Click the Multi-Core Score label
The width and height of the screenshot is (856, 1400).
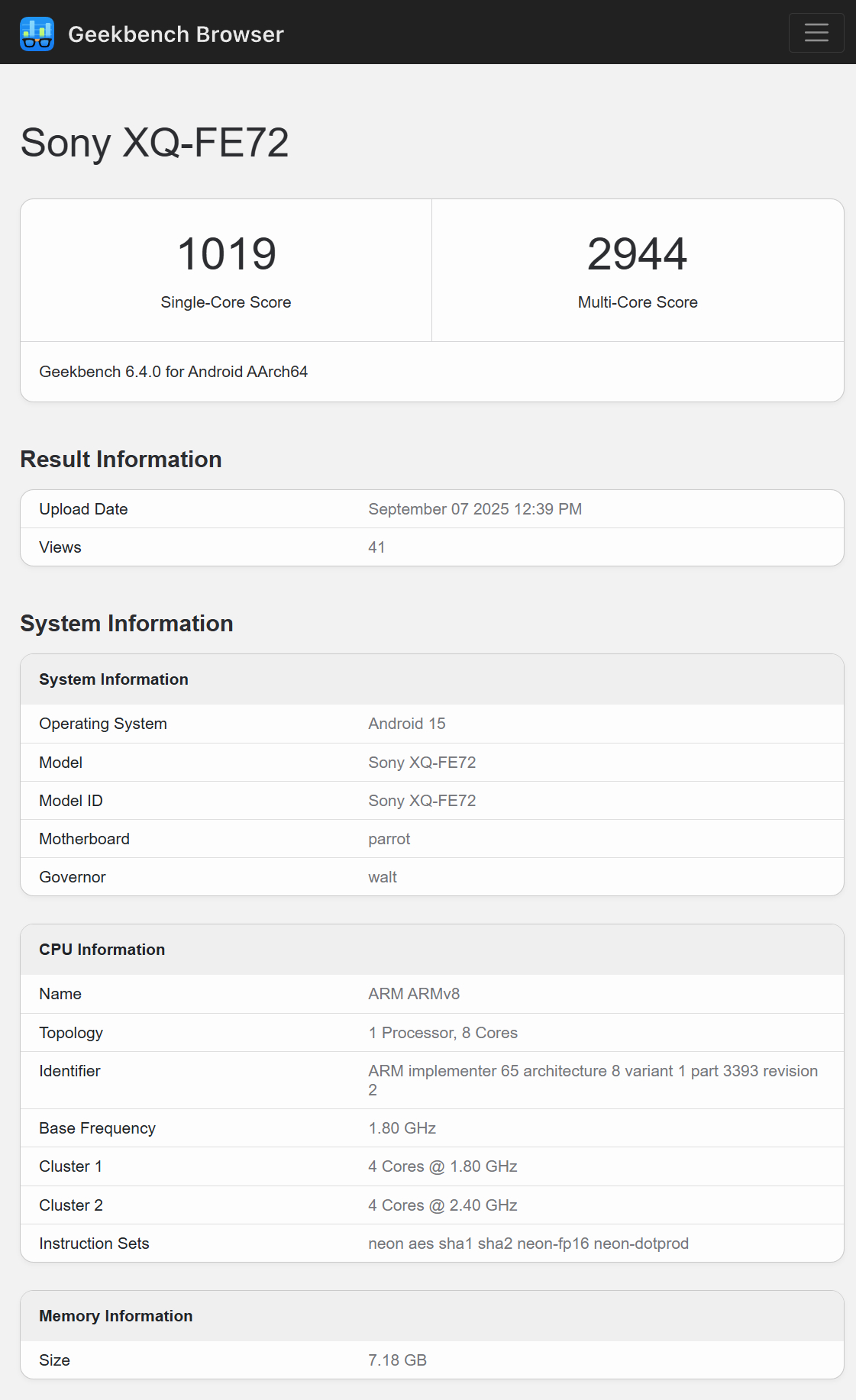click(x=637, y=302)
